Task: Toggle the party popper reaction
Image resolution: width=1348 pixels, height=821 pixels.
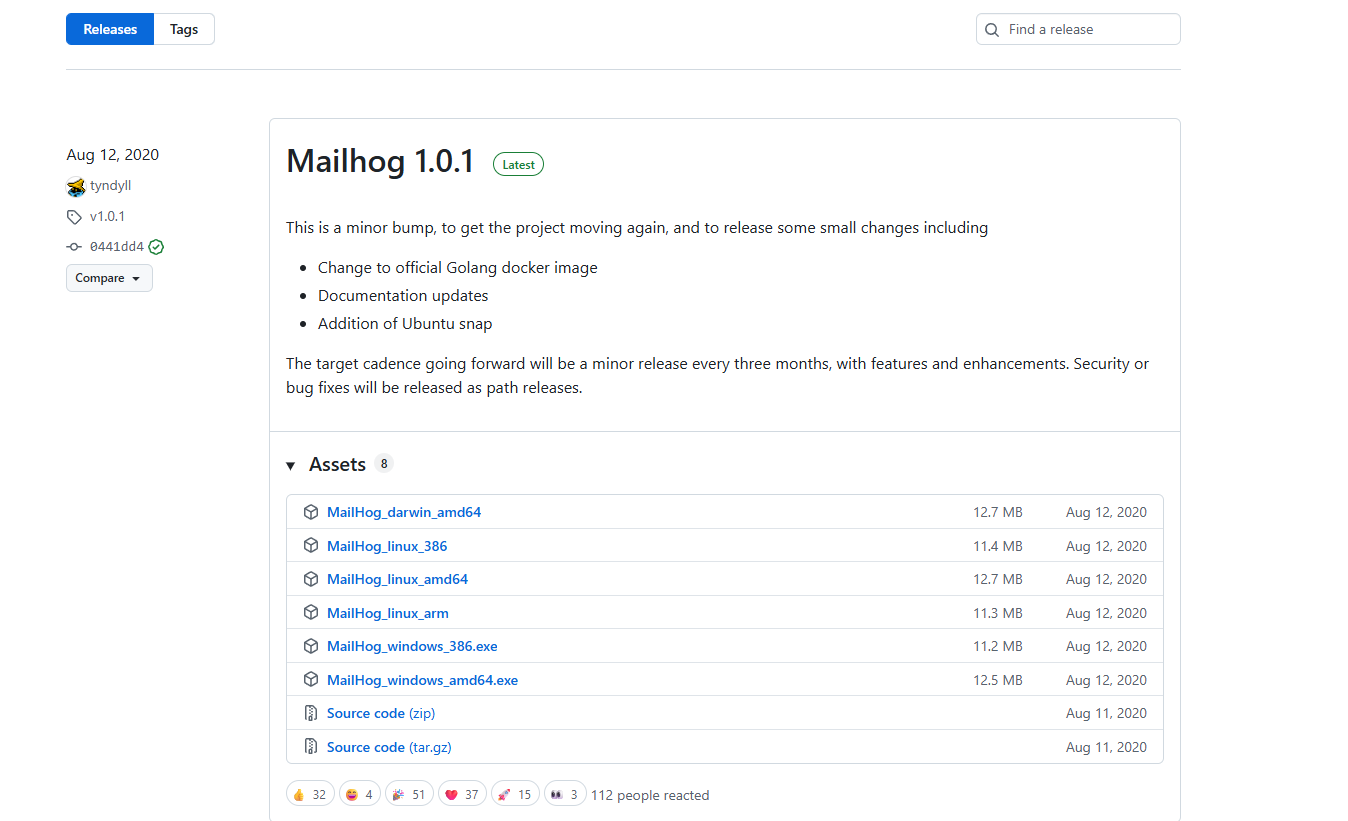Action: [x=408, y=794]
